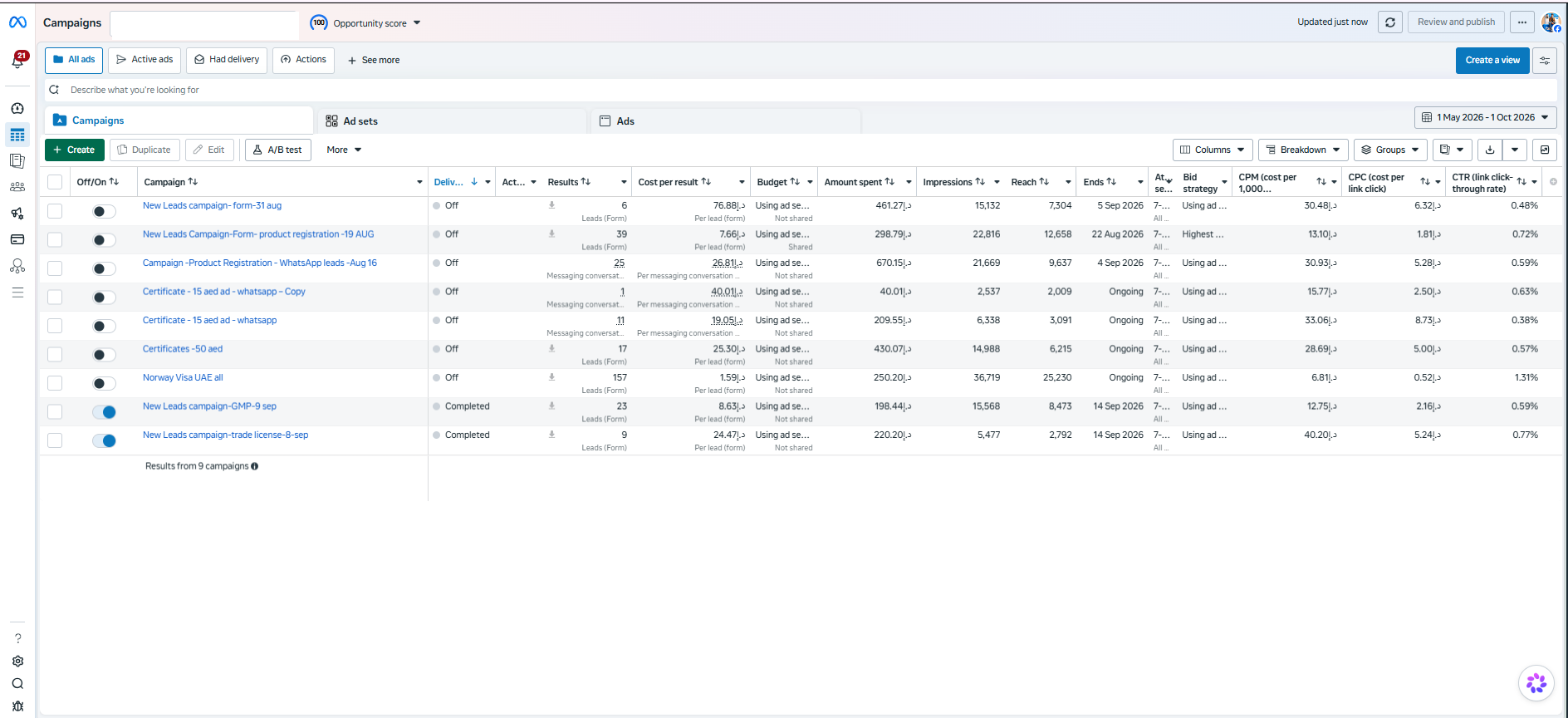Image resolution: width=1568 pixels, height=718 pixels.
Task: Expand Opportunity score dropdown
Action: [365, 23]
